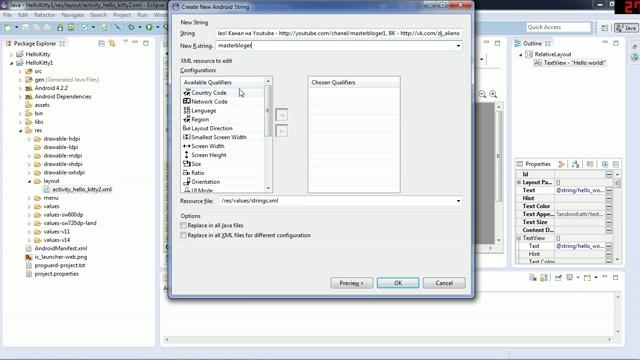Click the New toolbar icon in Eclipse
640x360 pixels.
point(8,27)
